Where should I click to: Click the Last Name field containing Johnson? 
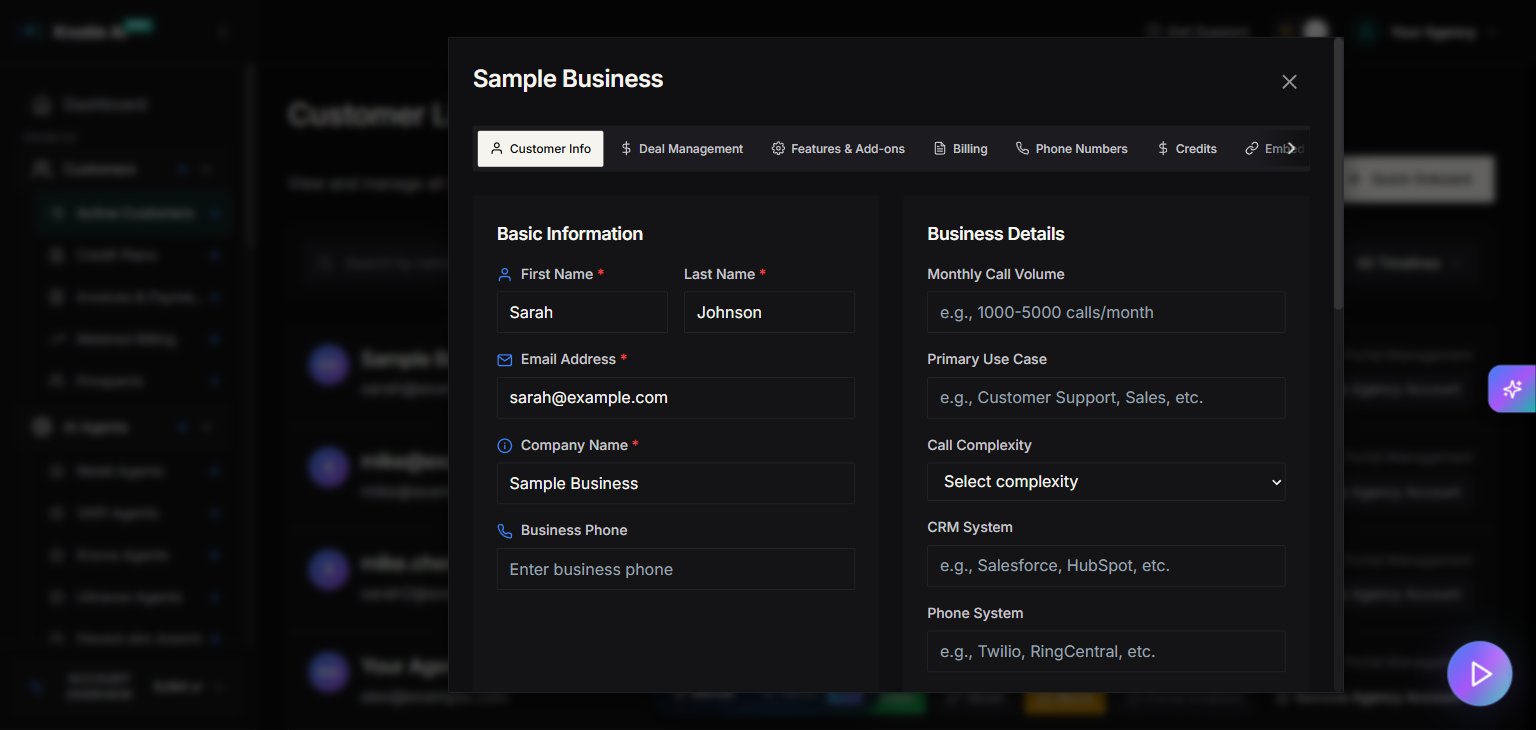click(769, 312)
